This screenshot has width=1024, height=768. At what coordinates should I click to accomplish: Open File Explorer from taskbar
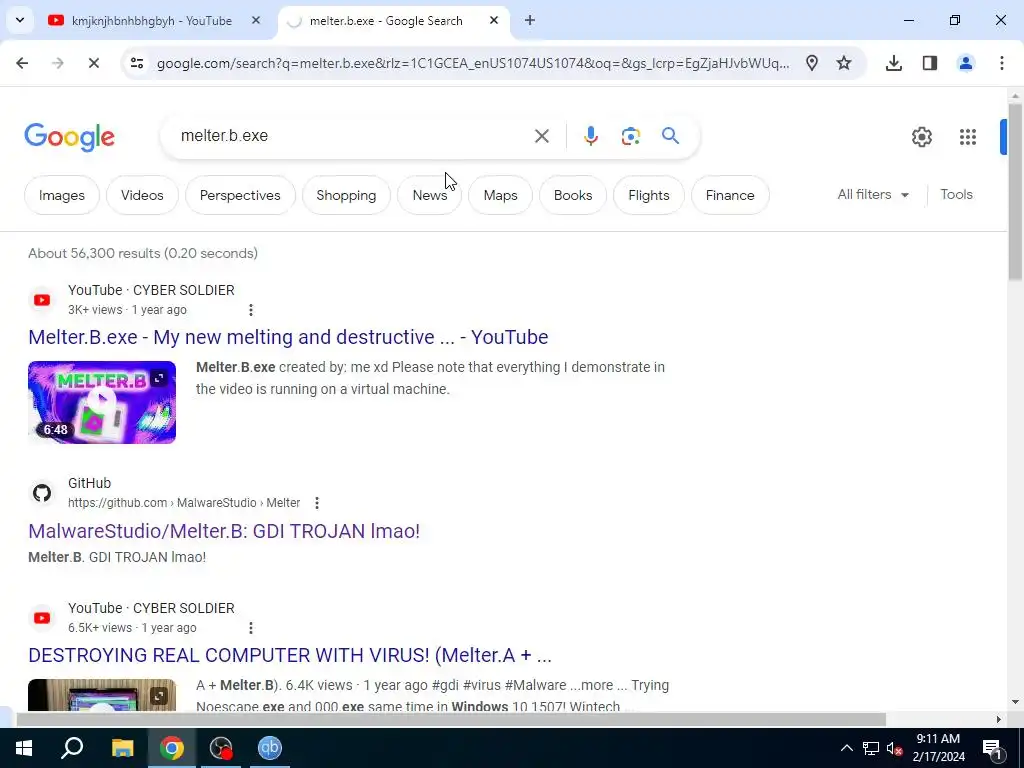[x=122, y=748]
